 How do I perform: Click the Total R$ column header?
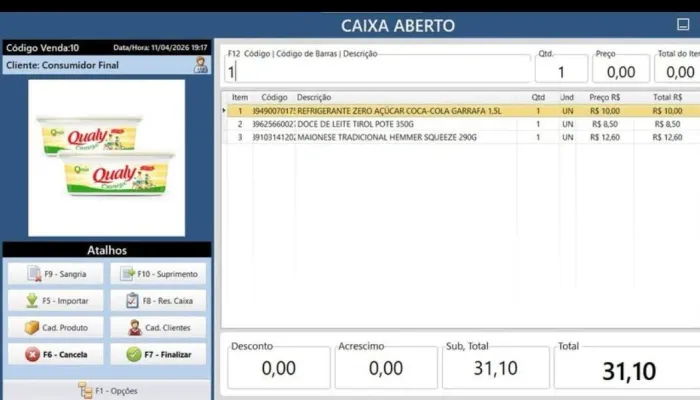point(667,97)
